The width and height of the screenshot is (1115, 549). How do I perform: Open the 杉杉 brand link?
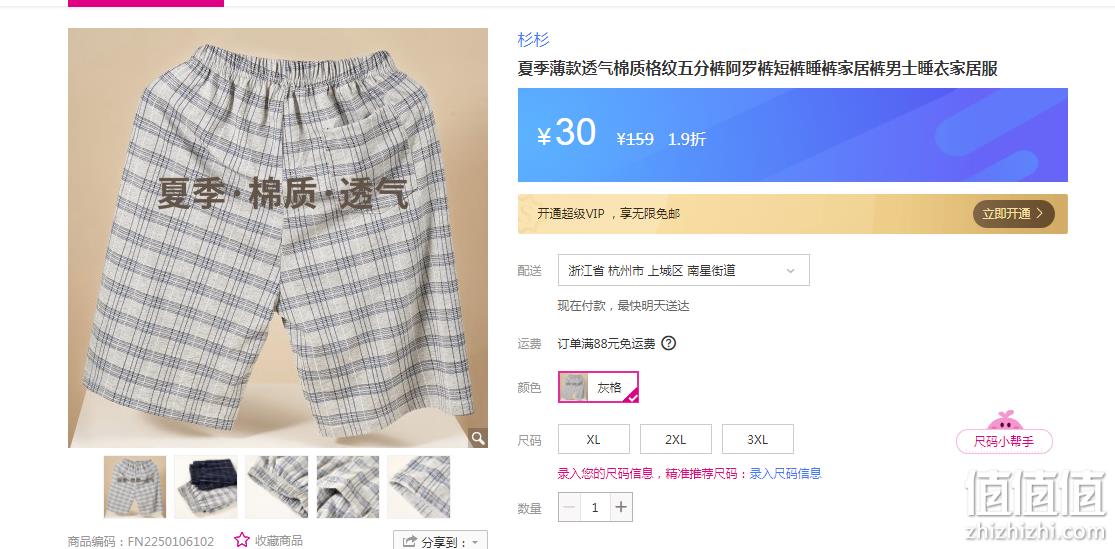(x=533, y=40)
